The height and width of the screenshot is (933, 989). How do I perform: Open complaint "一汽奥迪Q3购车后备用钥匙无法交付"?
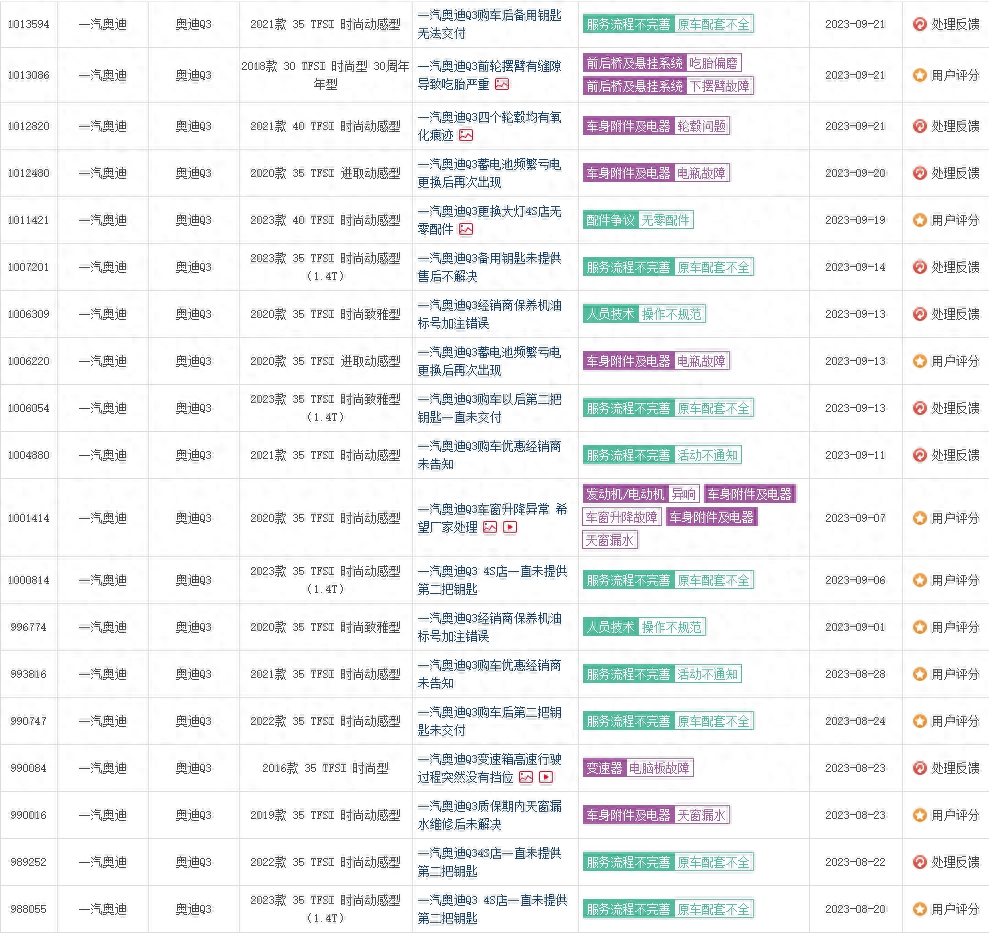489,24
